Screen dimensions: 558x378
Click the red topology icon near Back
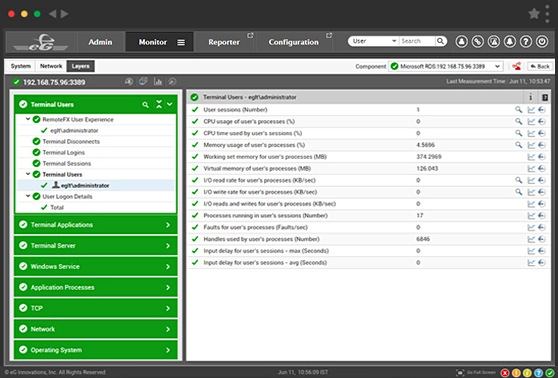516,66
